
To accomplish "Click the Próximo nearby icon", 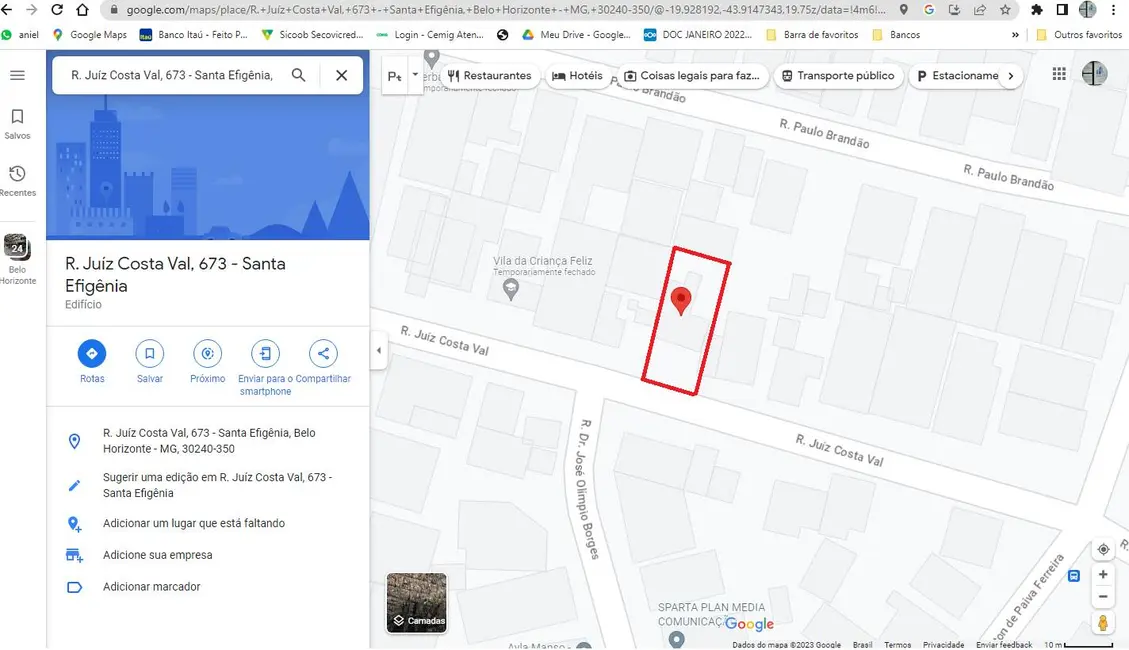I will pos(208,354).
